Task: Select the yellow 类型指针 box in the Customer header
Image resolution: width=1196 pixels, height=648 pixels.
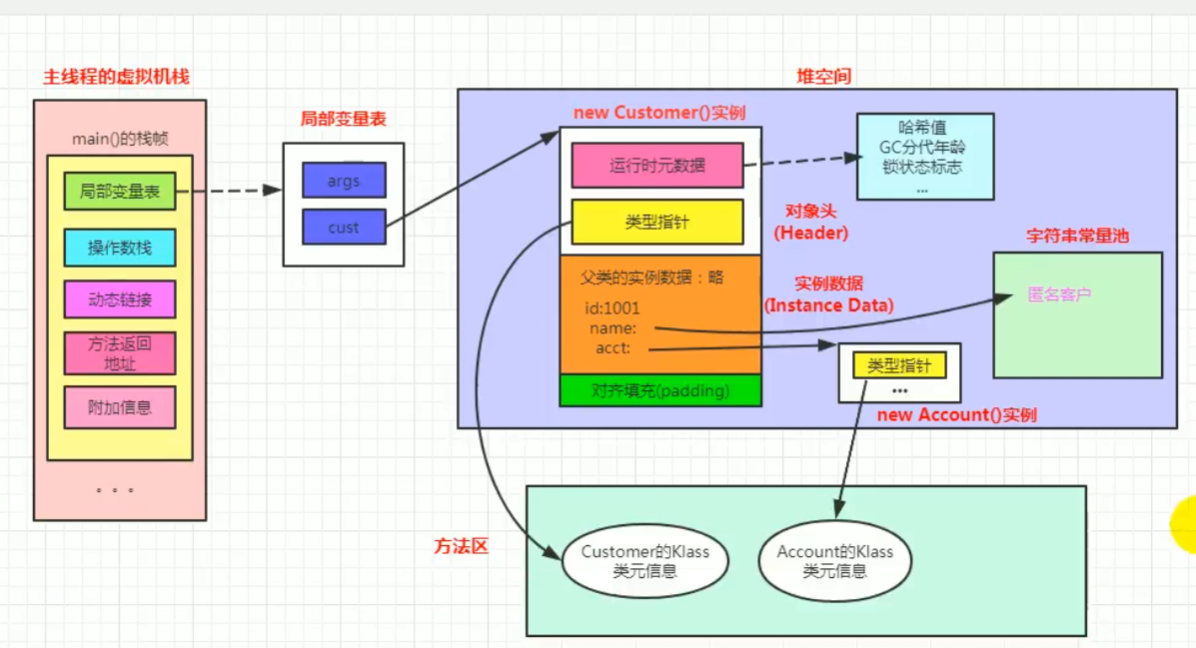Action: 657,222
